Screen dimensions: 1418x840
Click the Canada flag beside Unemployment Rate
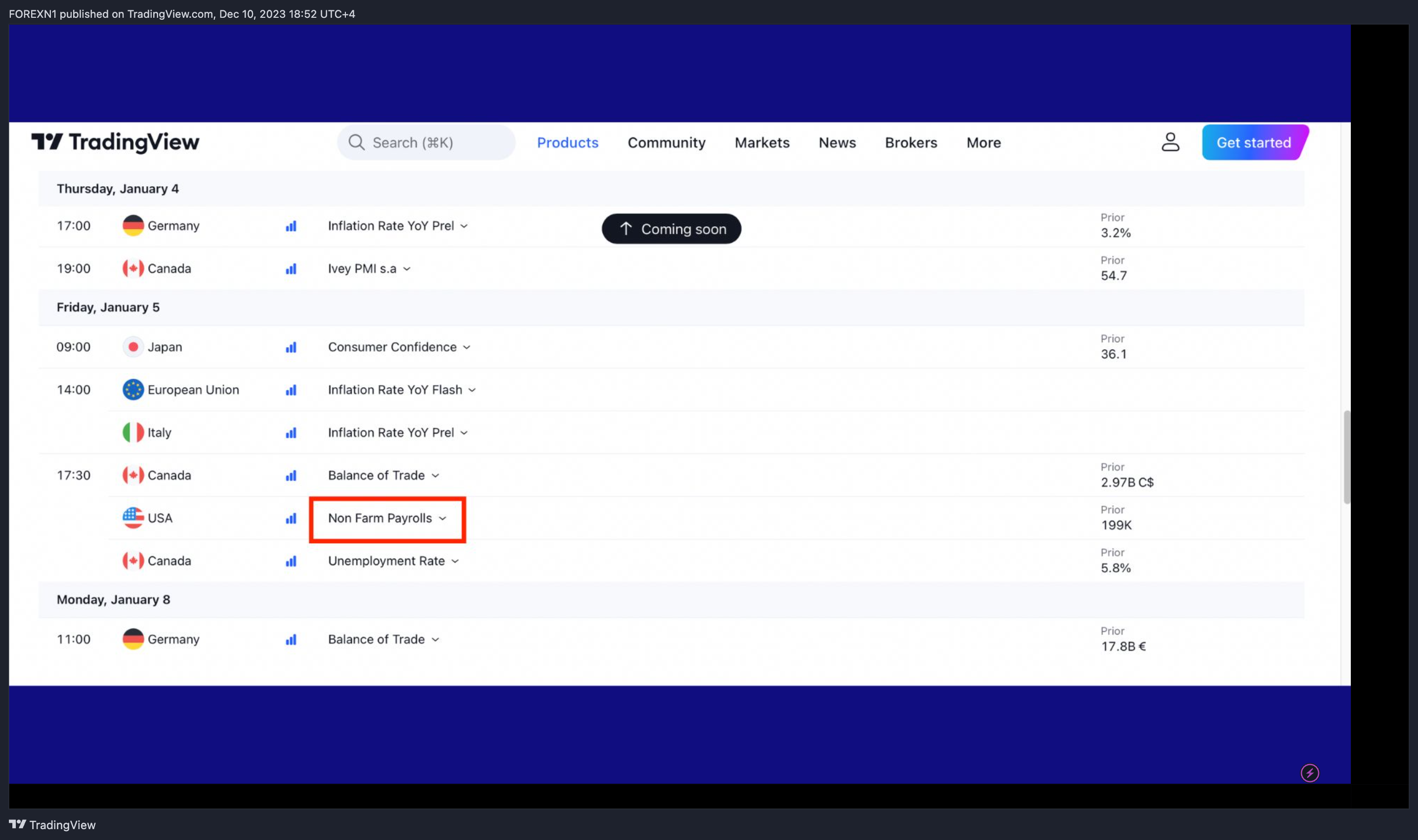click(133, 560)
